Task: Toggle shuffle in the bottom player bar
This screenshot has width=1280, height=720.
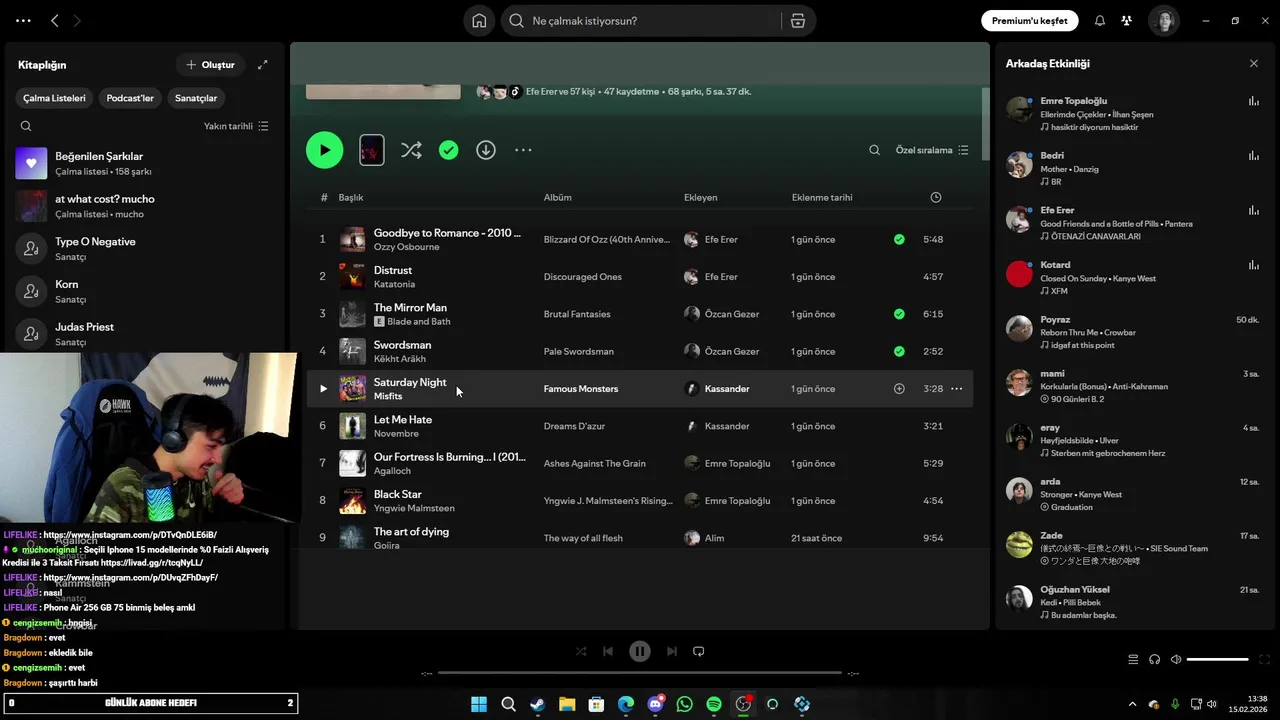Action: pyautogui.click(x=581, y=651)
